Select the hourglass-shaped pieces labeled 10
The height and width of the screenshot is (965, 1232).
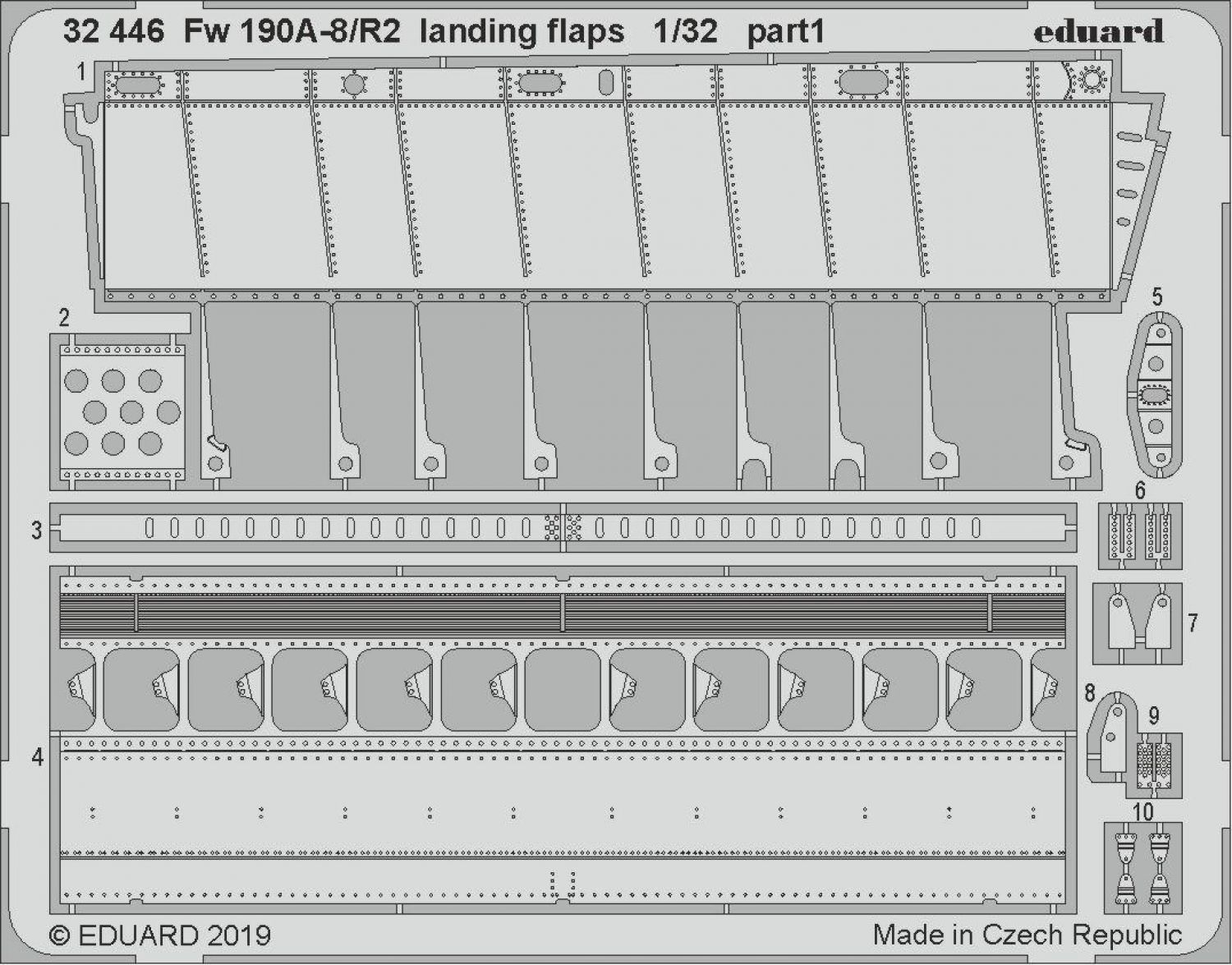click(1142, 867)
